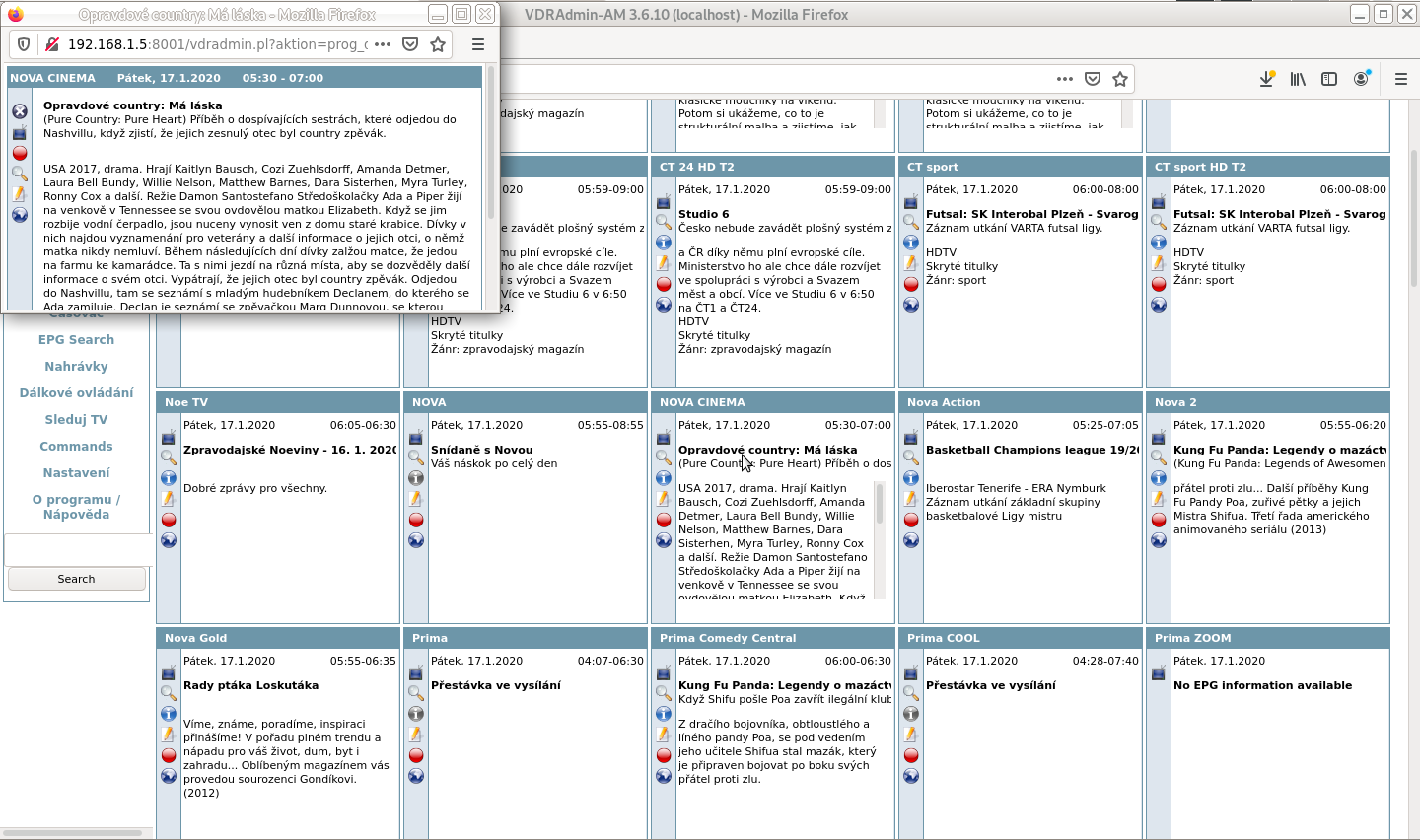The width and height of the screenshot is (1420, 840).
Task: Open info for Opravdové country card
Action: point(664,478)
